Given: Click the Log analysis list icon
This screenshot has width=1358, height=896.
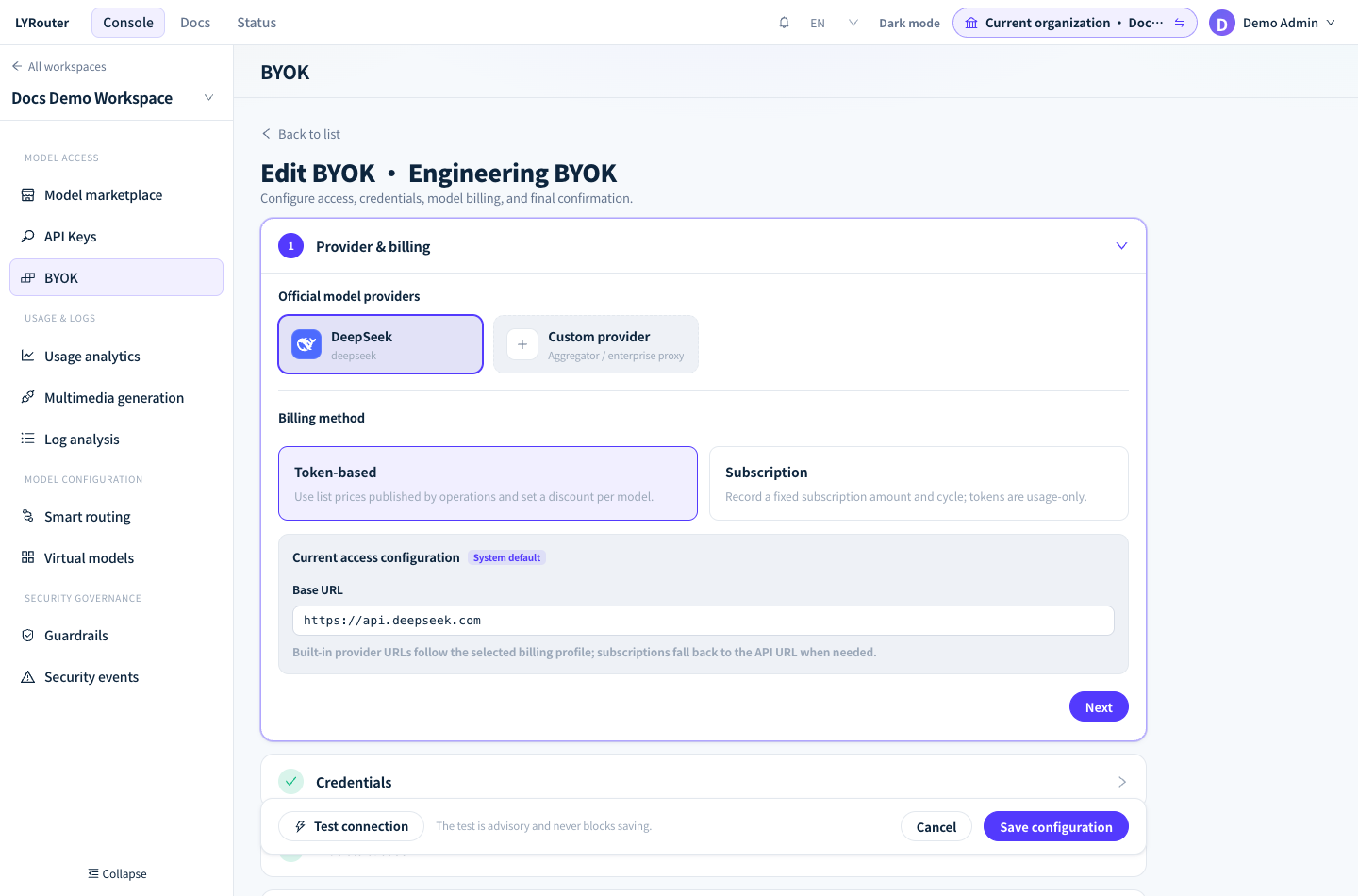Looking at the screenshot, I should [28, 440].
